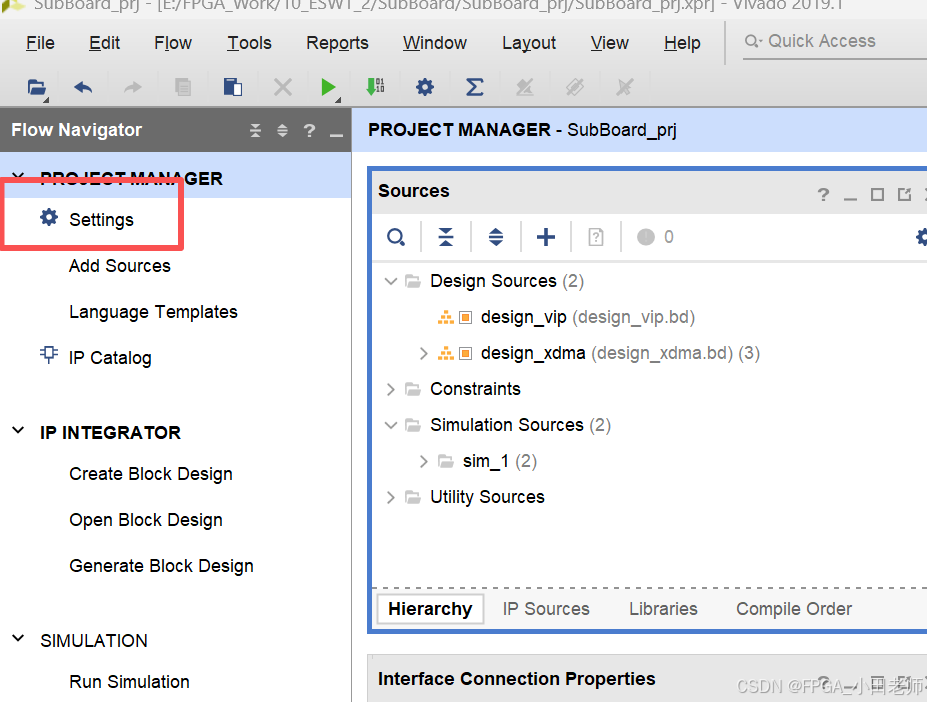Screen dimensions: 927x702
Task: Open the Flow menu
Action: (173, 43)
